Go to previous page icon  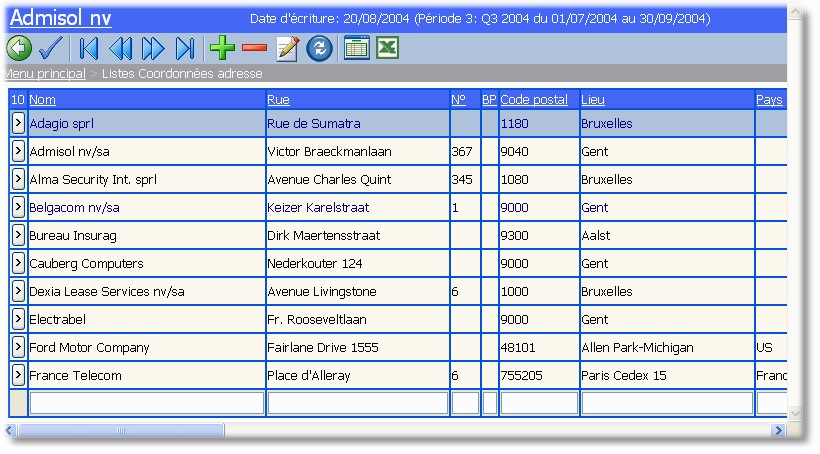(121, 48)
